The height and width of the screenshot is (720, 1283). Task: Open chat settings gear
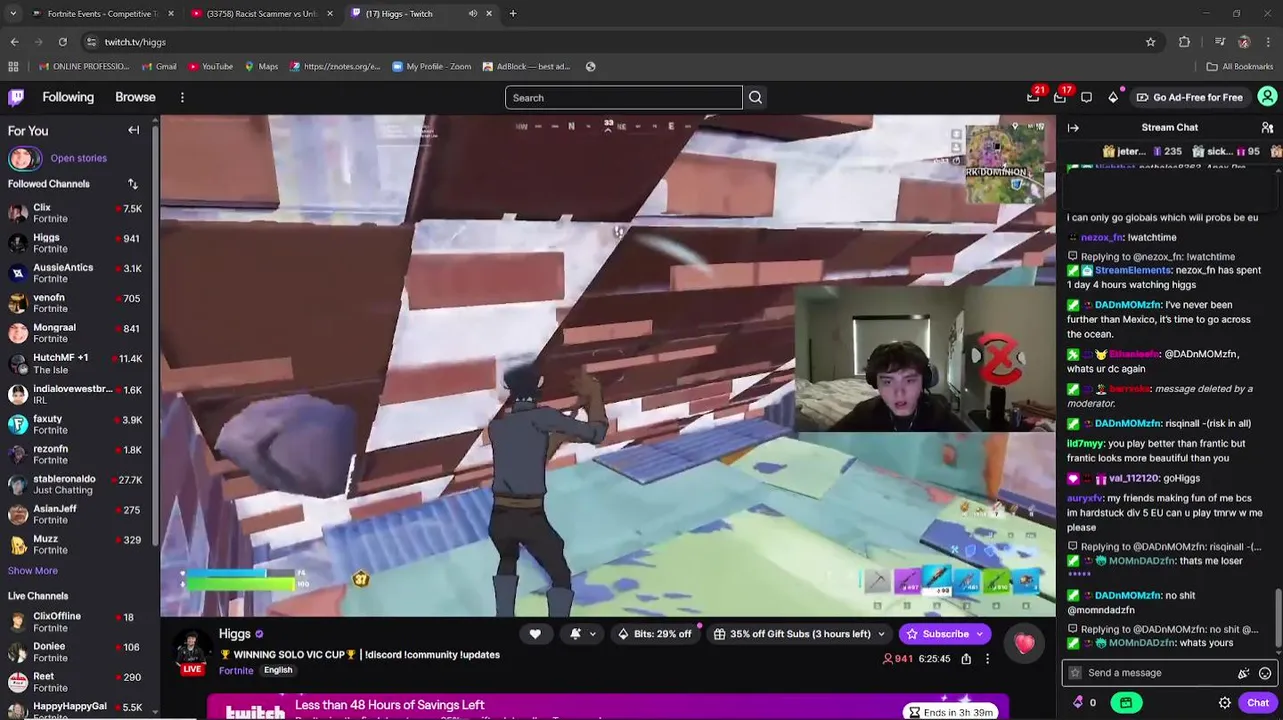(1225, 703)
